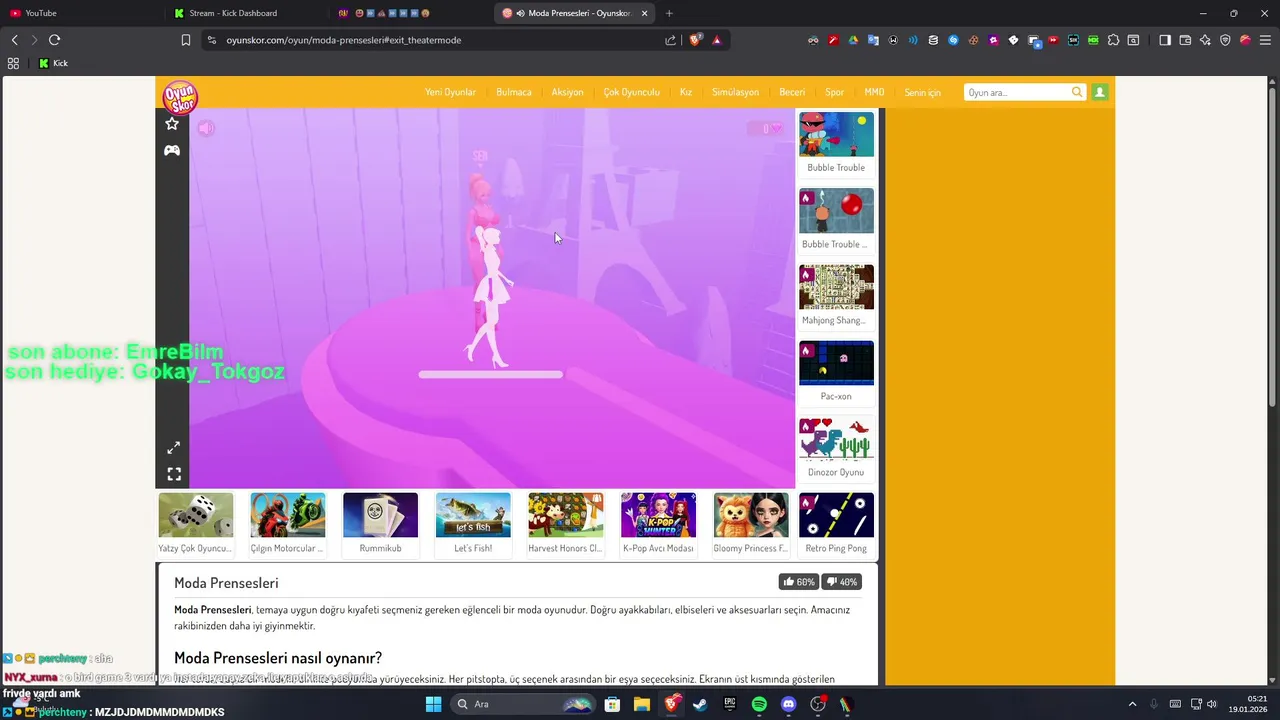Go back with browser back arrow
The width and height of the screenshot is (1280, 720).
coord(14,40)
